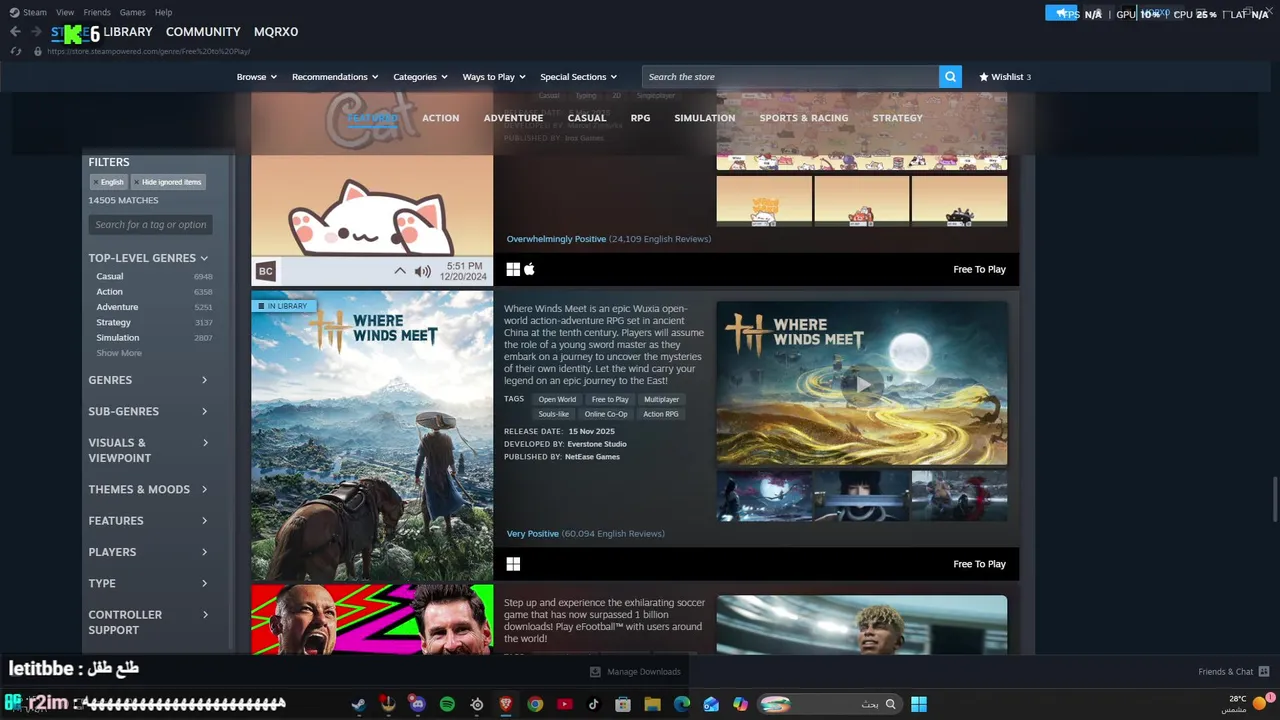
Task: Click the Manage Downloads icon
Action: coord(595,672)
